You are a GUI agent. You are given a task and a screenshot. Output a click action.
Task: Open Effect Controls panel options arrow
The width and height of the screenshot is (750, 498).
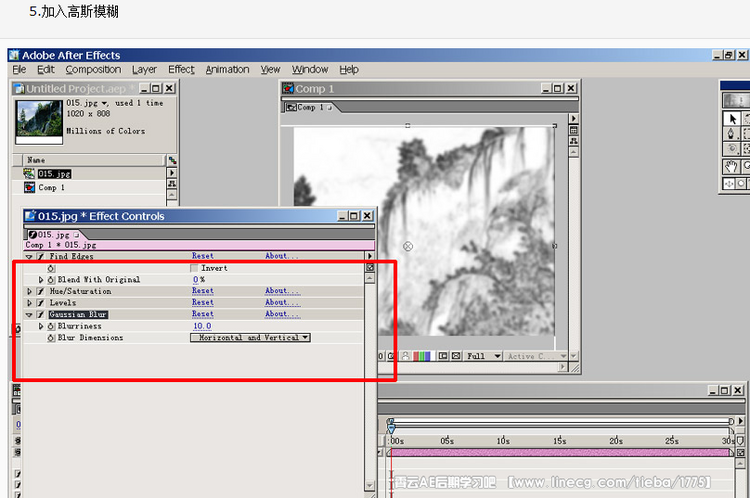[370, 256]
